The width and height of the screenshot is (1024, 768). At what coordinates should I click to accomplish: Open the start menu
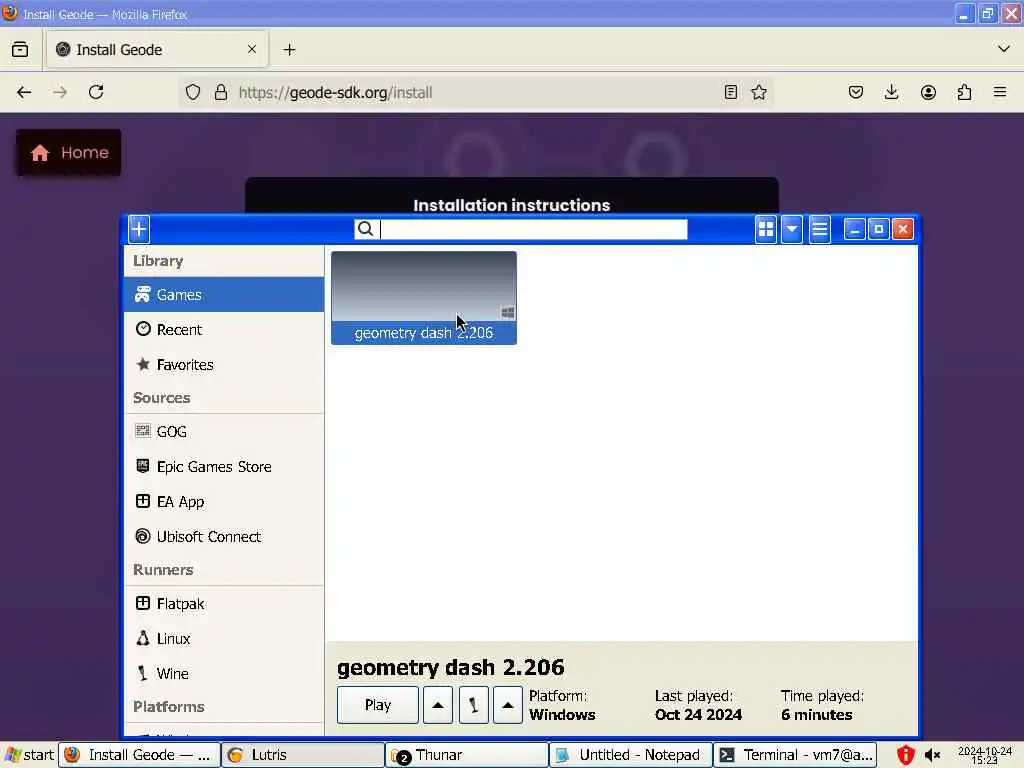point(29,755)
